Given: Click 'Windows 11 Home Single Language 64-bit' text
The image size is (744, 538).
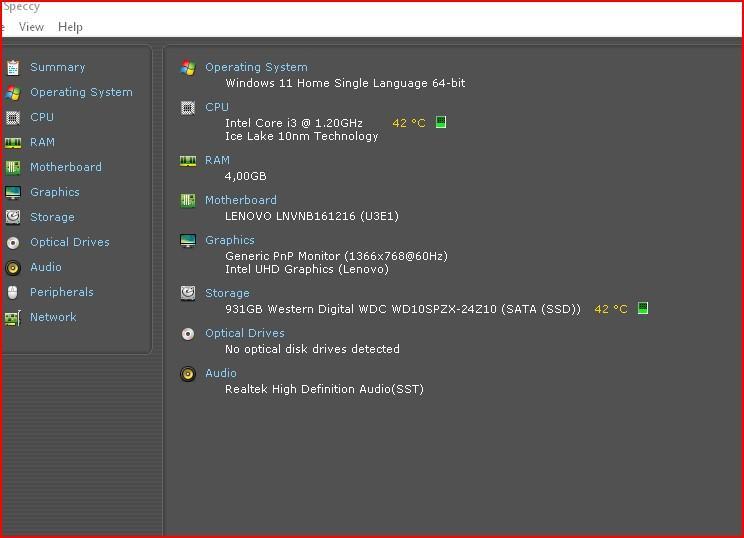Looking at the screenshot, I should pos(345,83).
